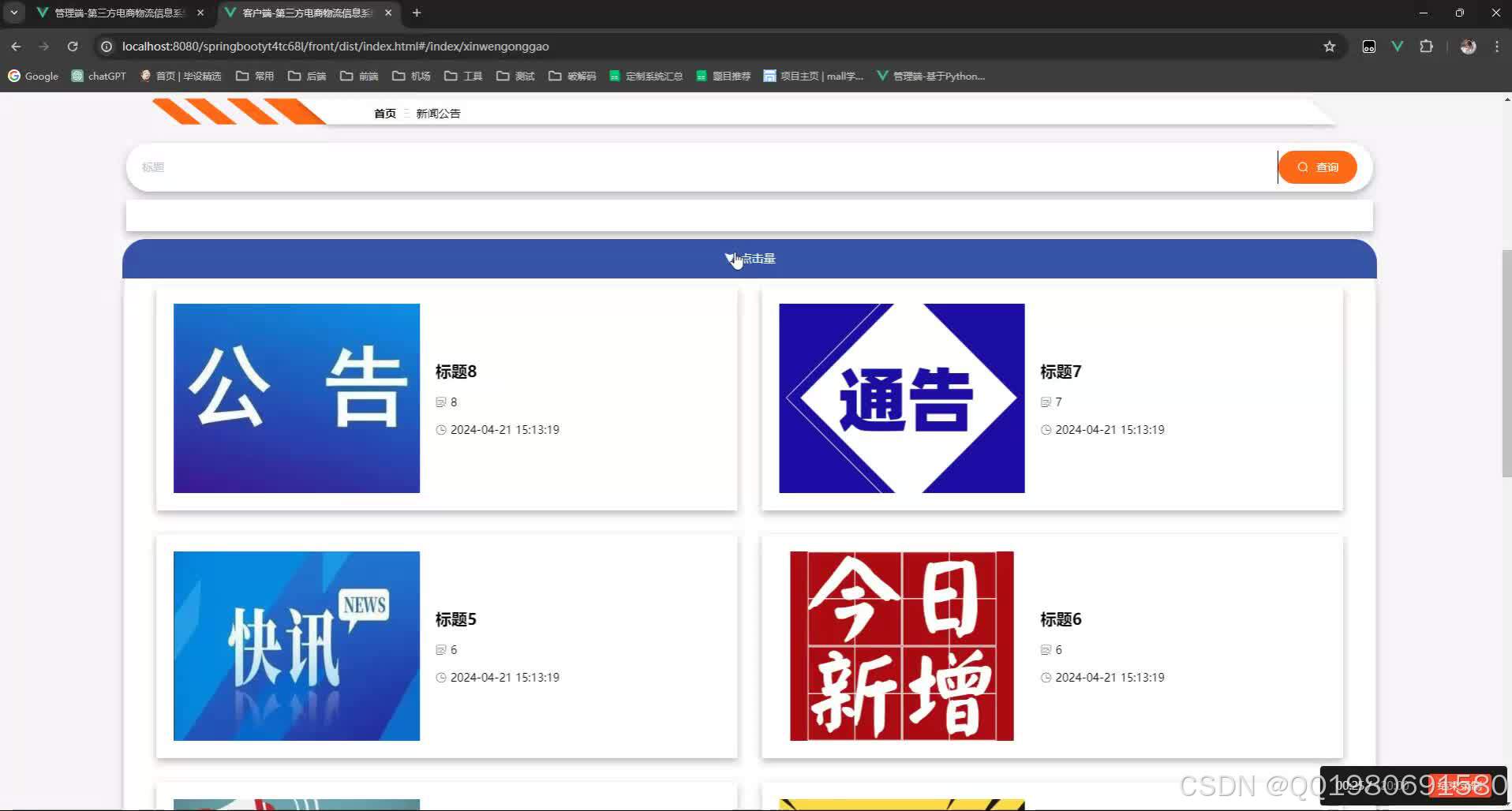Collapse the 点击量 sort panel

pos(731,258)
